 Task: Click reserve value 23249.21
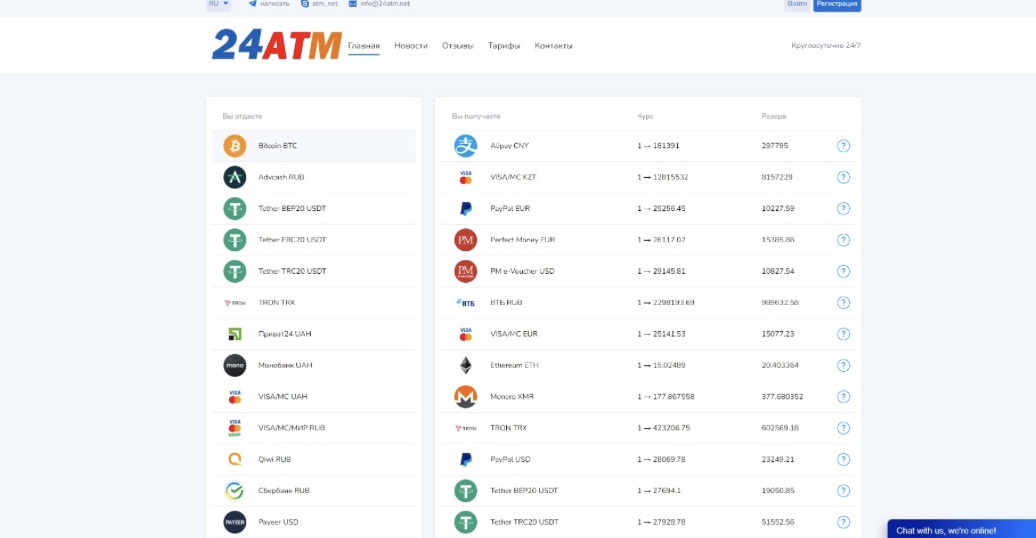coord(778,459)
